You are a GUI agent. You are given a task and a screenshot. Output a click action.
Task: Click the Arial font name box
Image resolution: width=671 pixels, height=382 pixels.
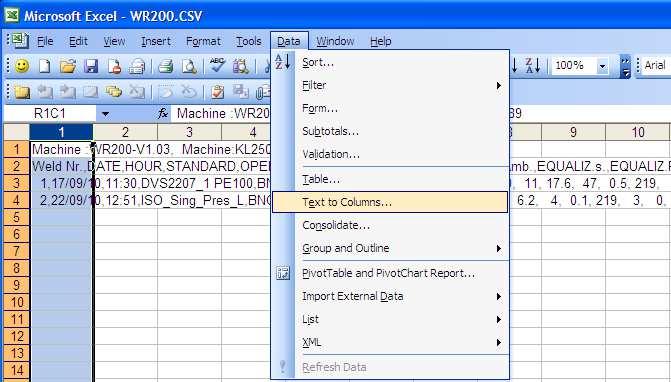655,65
